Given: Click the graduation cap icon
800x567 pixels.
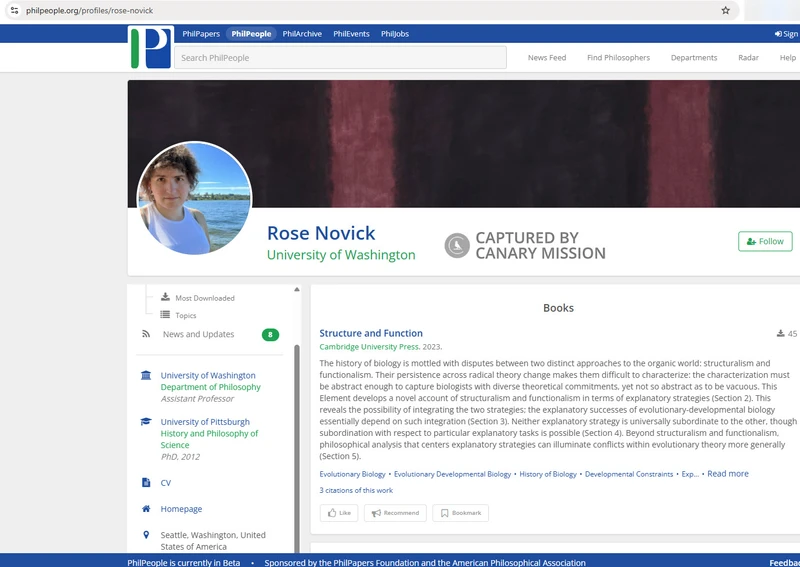Looking at the screenshot, I should coord(146,422).
